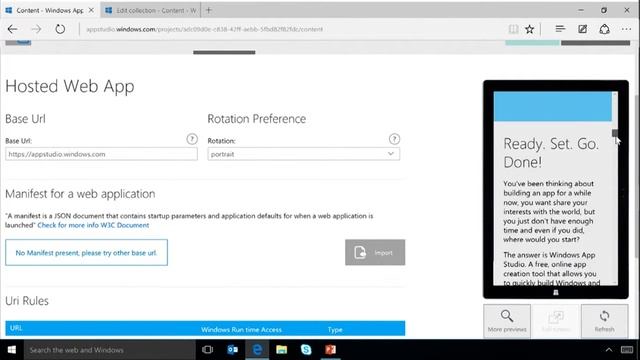Click the Base Url help question icon
The image size is (640, 360).
(192, 139)
